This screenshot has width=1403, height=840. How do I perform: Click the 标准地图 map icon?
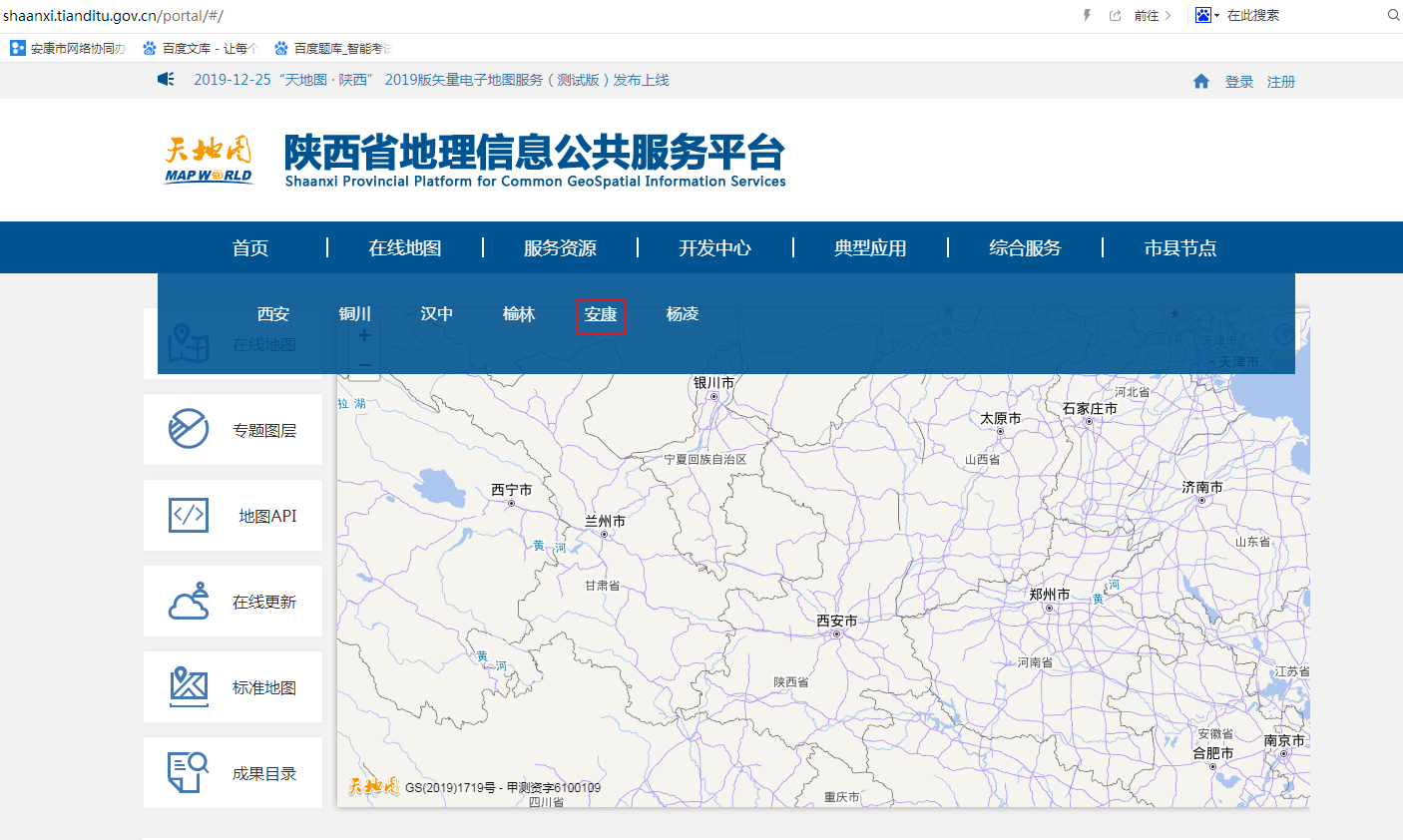click(189, 686)
